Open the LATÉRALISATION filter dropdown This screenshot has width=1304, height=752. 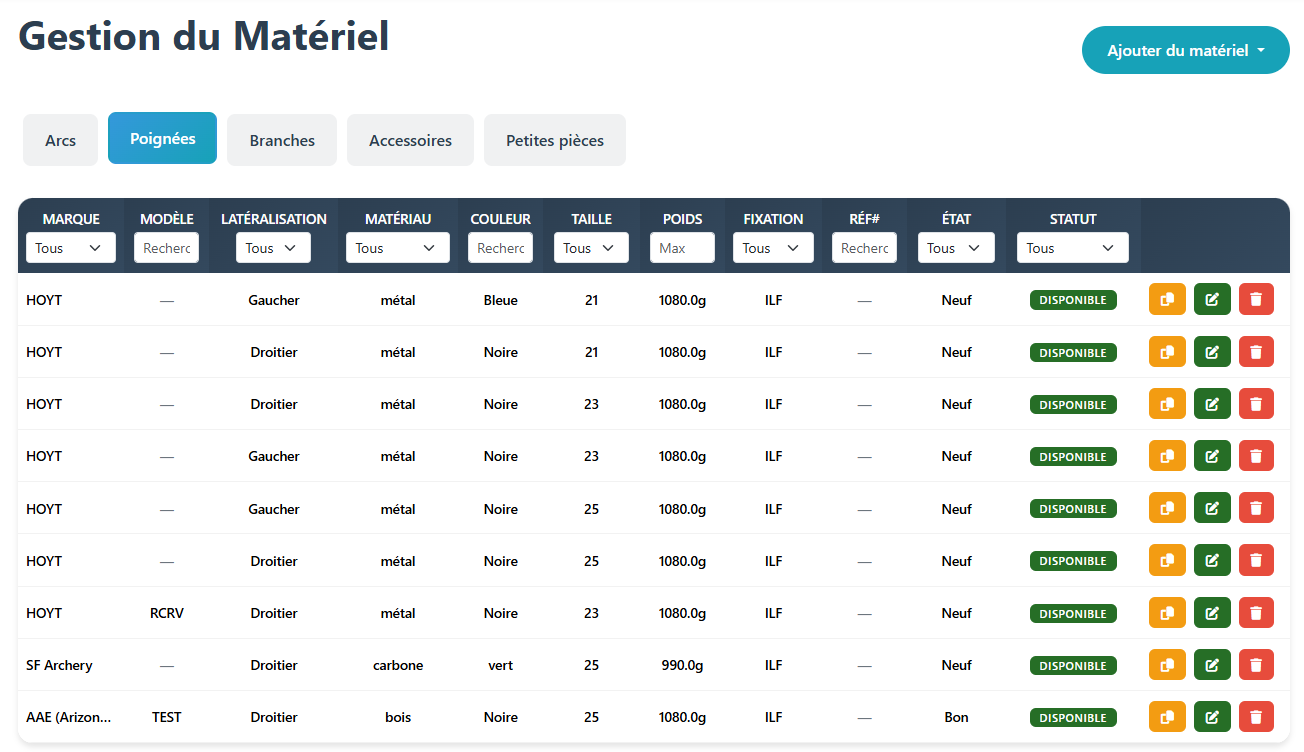pos(272,247)
